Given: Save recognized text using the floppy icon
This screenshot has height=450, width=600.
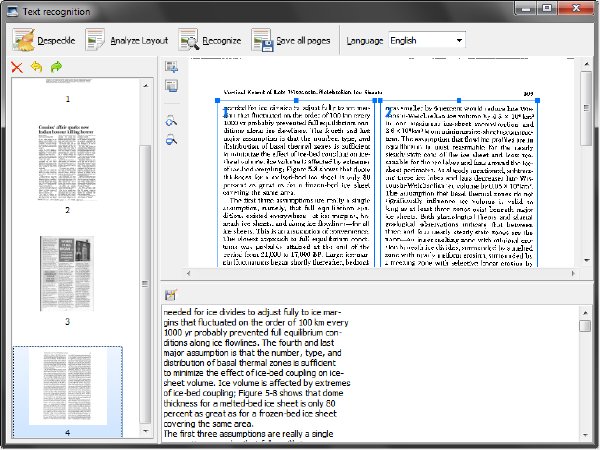Looking at the screenshot, I should 171,295.
